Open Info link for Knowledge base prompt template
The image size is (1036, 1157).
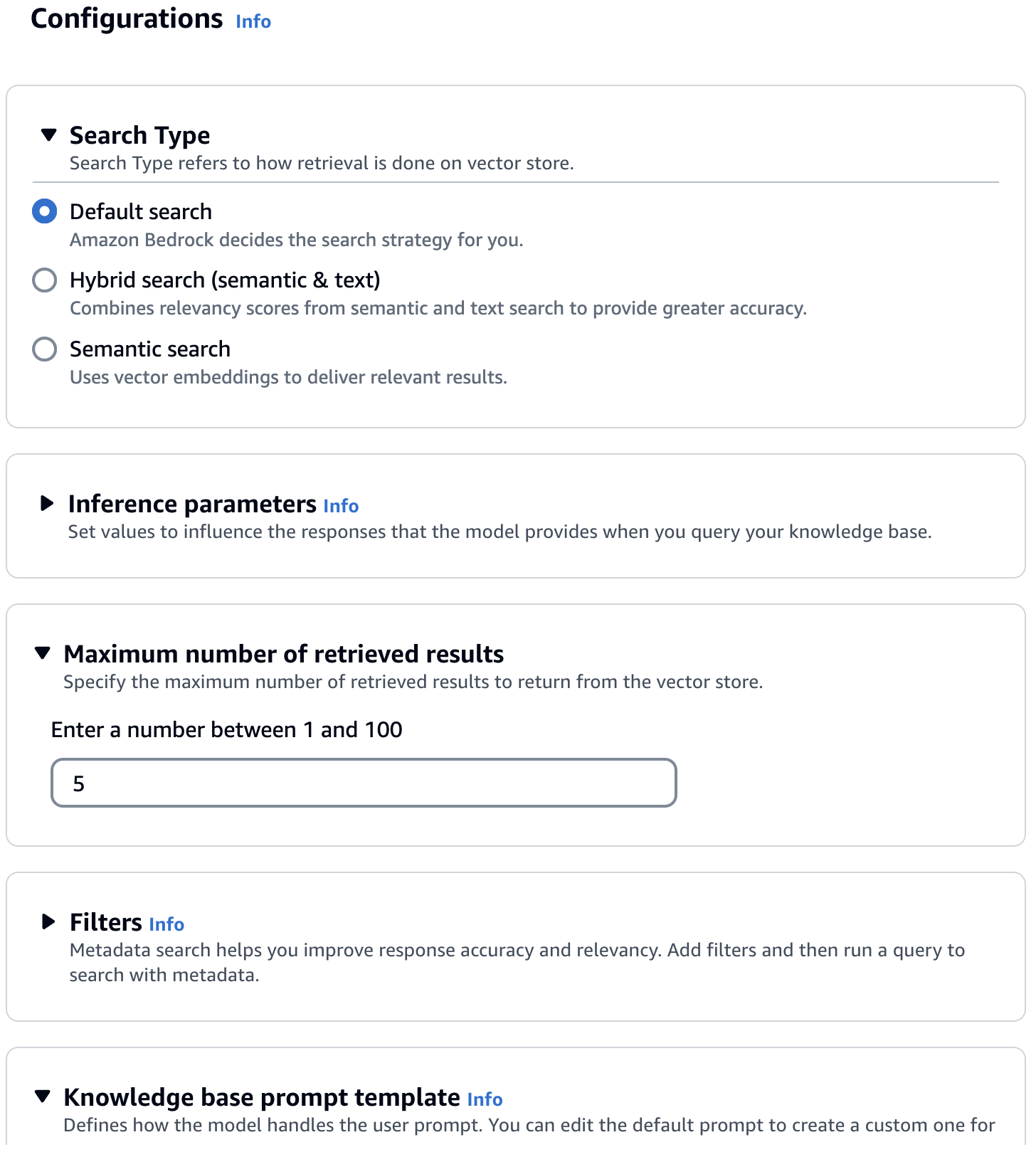pyautogui.click(x=485, y=1099)
